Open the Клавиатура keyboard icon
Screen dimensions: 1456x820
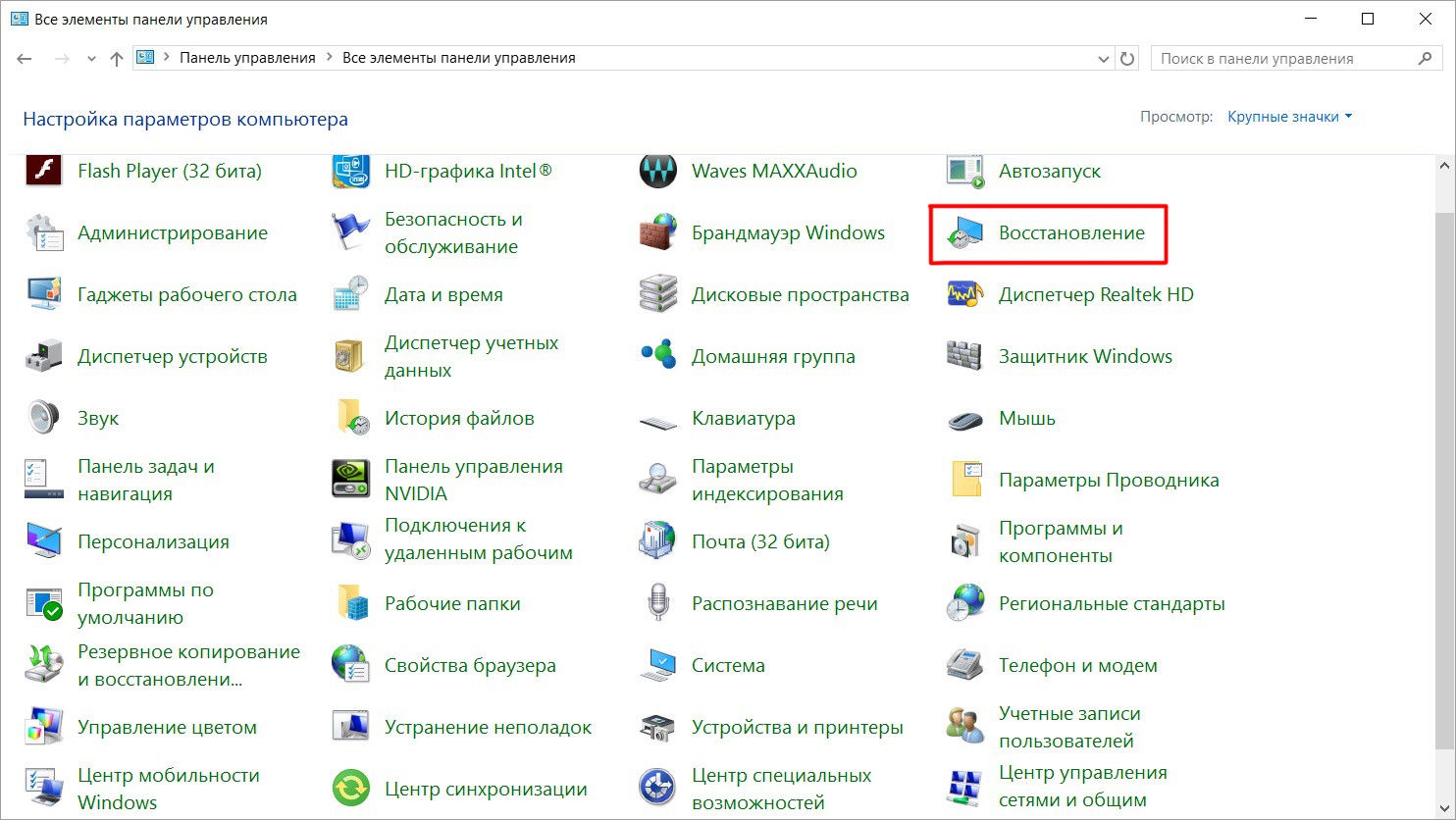(657, 422)
